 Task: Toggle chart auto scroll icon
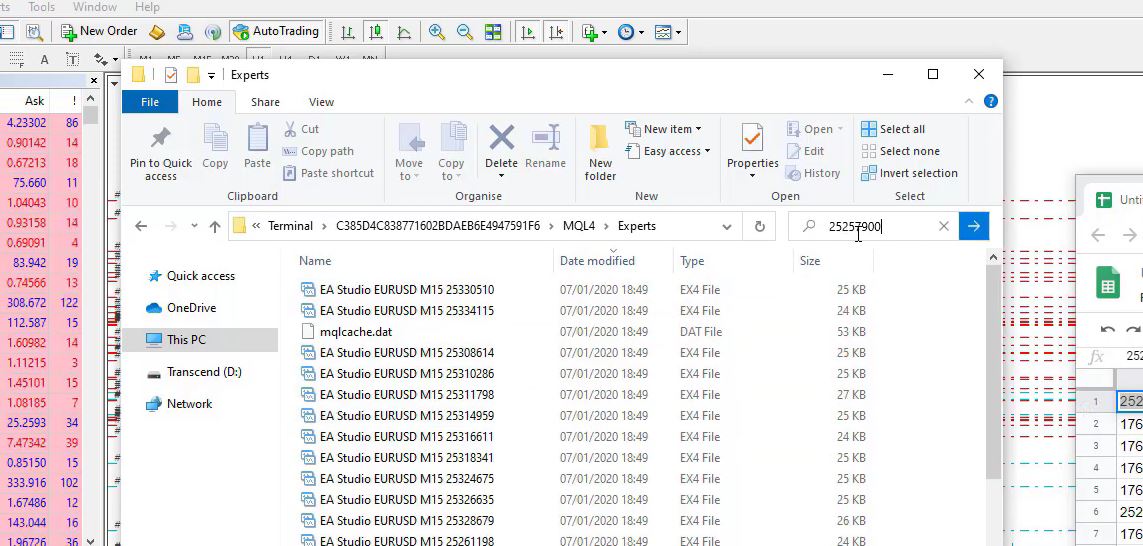528,32
